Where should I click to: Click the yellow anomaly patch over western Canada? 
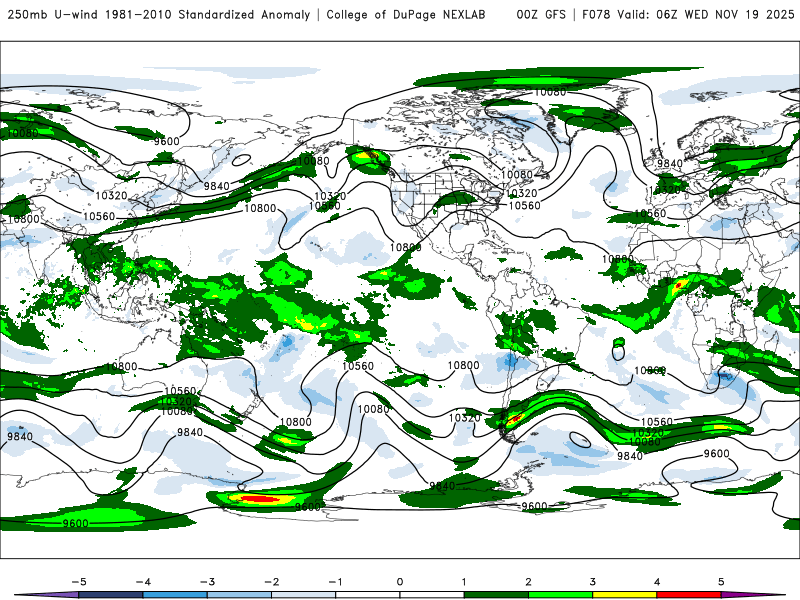pyautogui.click(x=365, y=155)
